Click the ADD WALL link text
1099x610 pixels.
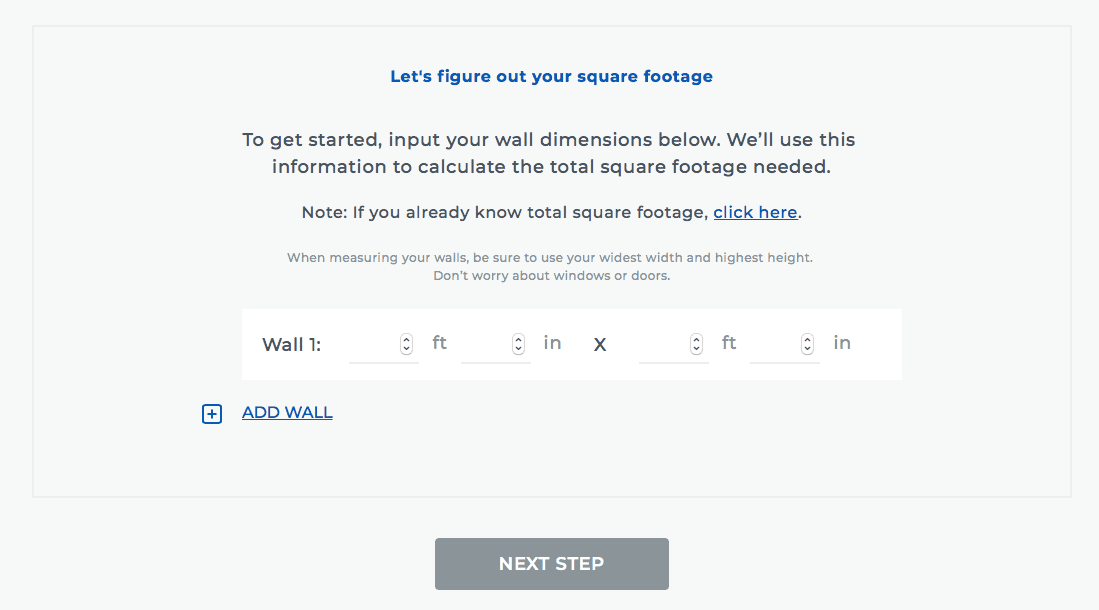click(x=287, y=412)
